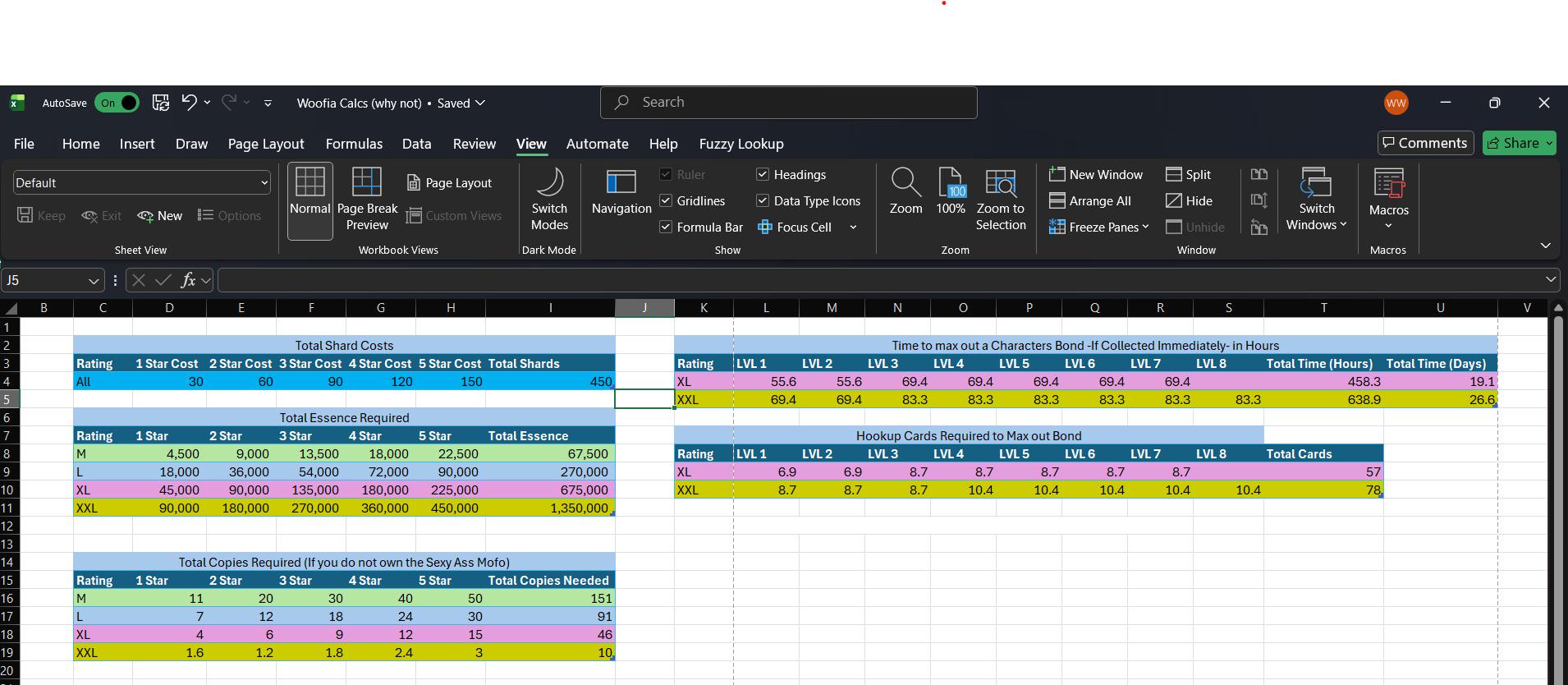
Task: Click the WW account avatar
Action: 1396,103
